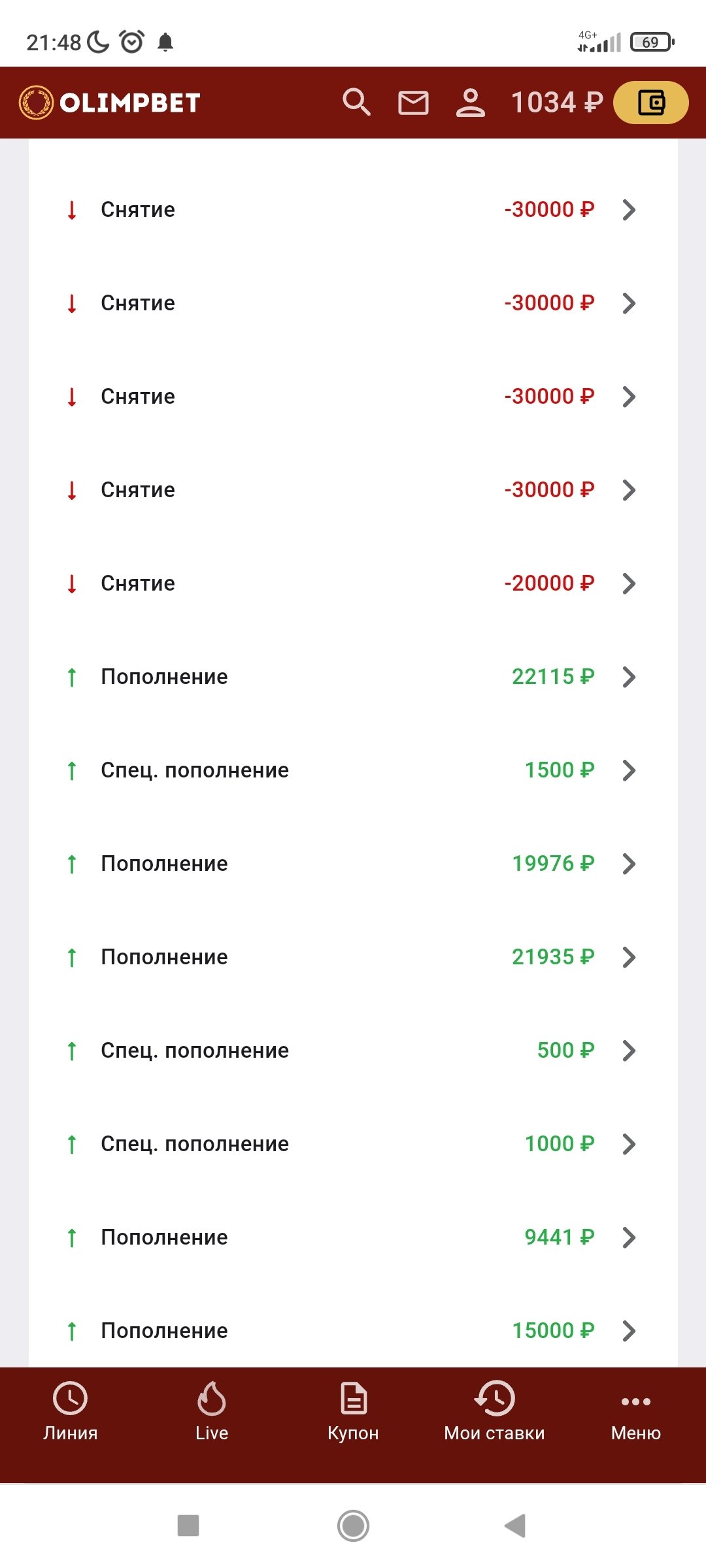Tap the Android recent apps square
The height and width of the screenshot is (1568, 706).
tap(188, 1526)
